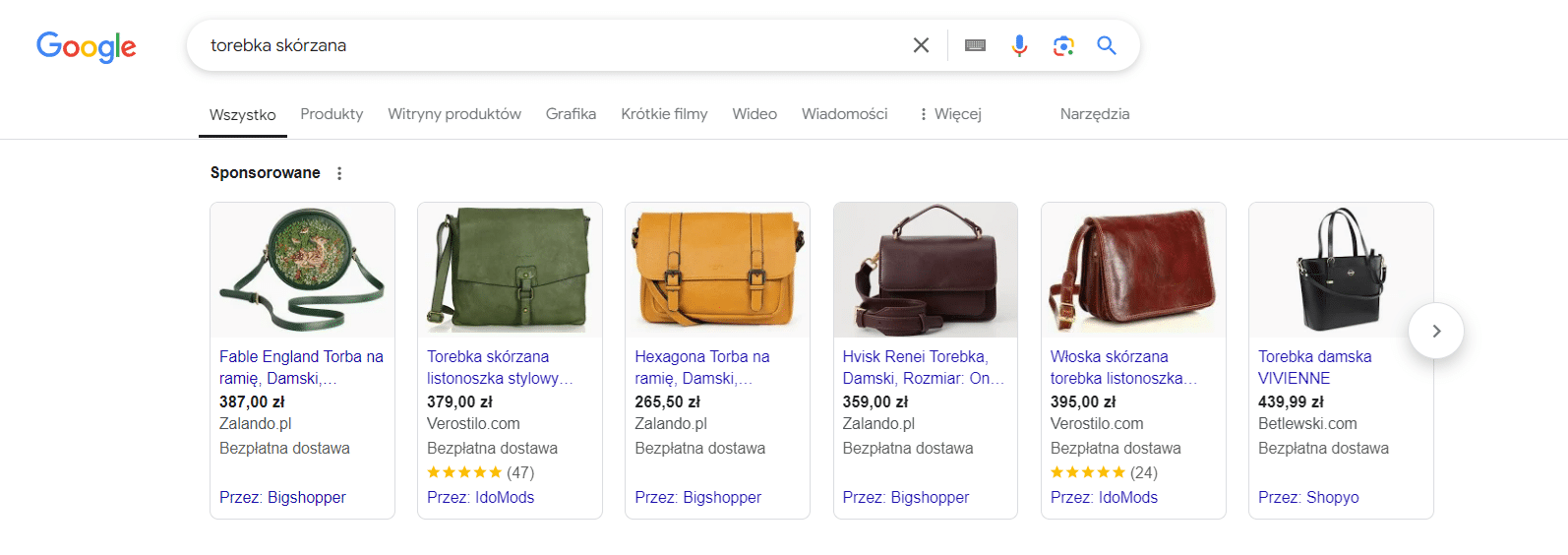1568x555 pixels.
Task: Open the Narzędzia search tools
Action: click(1095, 114)
